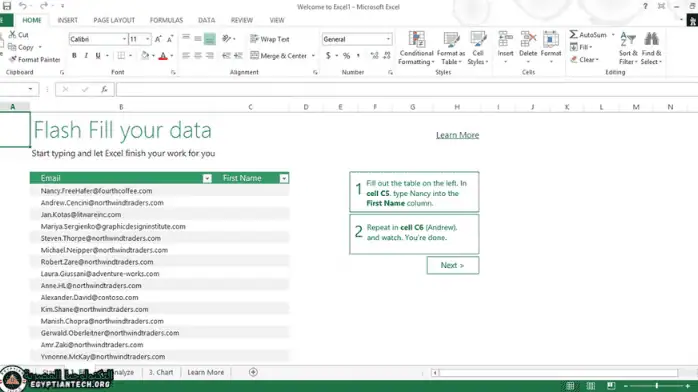698x392 pixels.
Task: Center text horizontally
Action: tap(198, 56)
